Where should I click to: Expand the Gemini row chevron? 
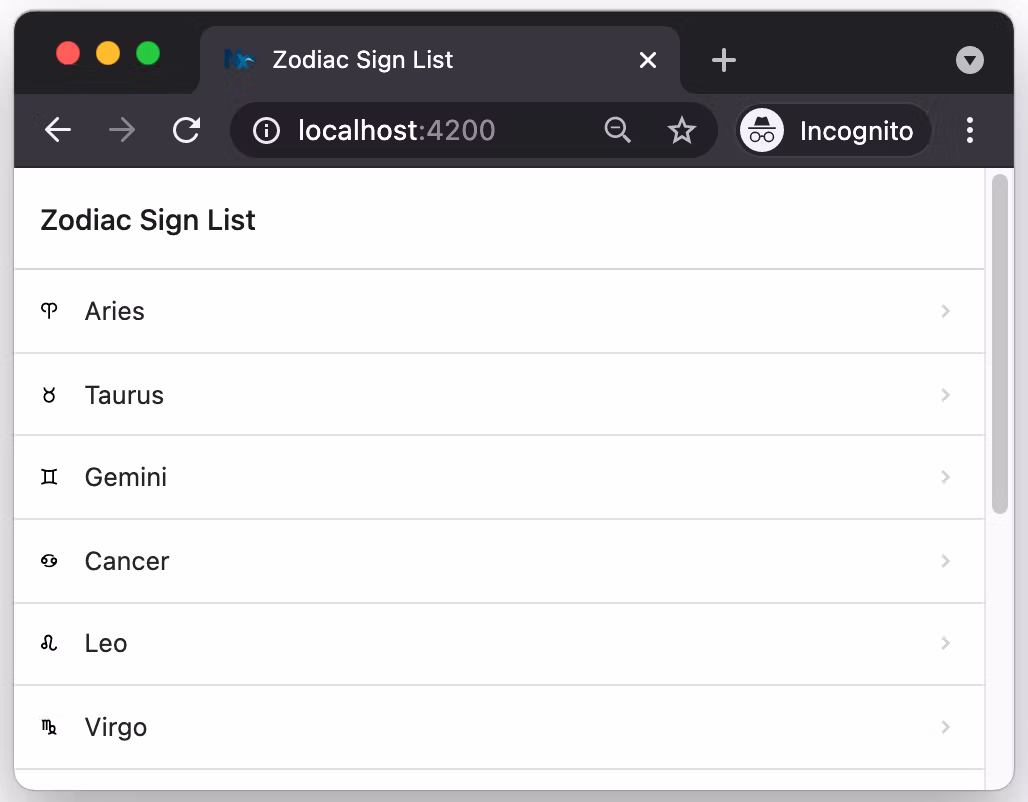point(945,477)
